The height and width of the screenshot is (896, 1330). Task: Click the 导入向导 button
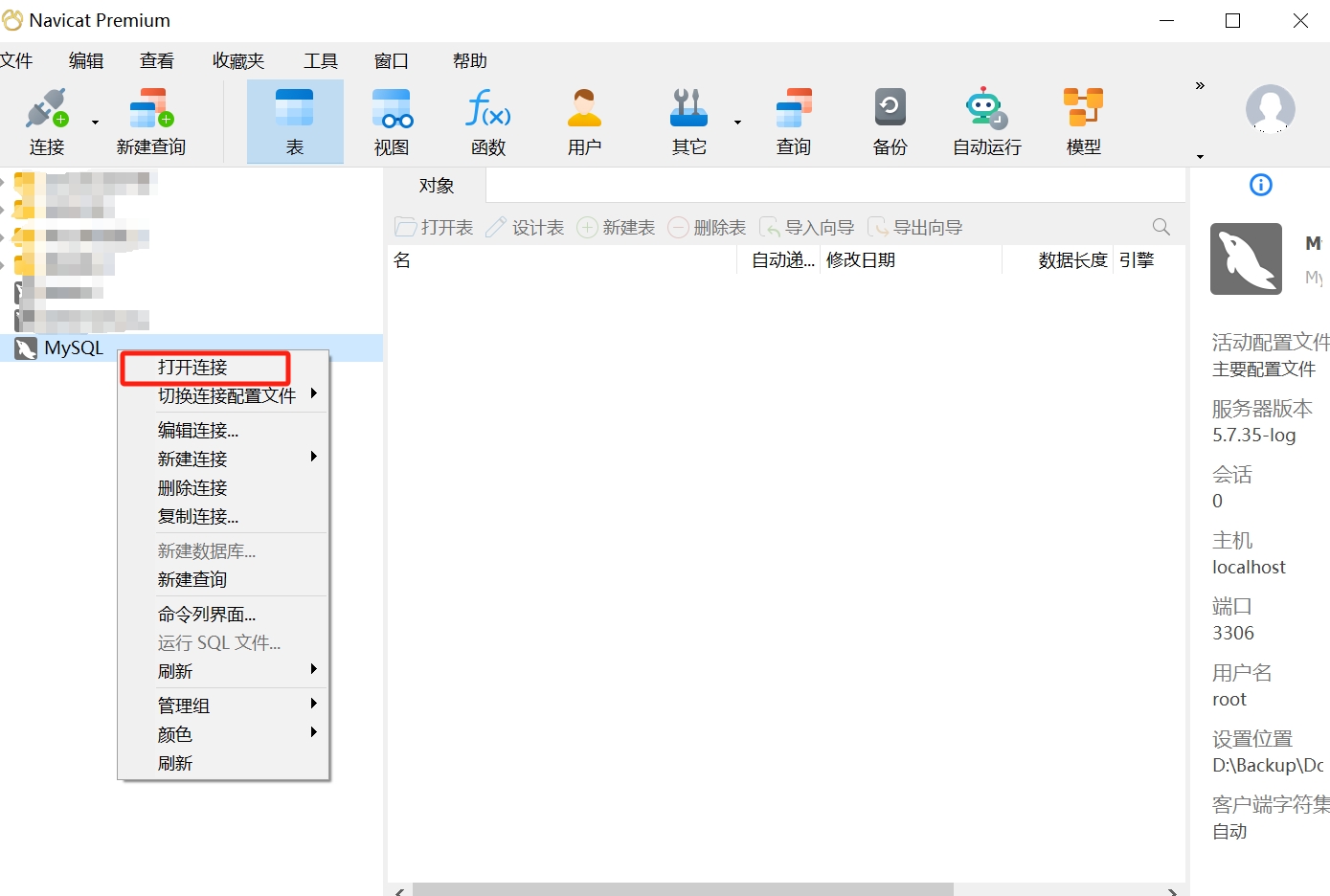[807, 227]
